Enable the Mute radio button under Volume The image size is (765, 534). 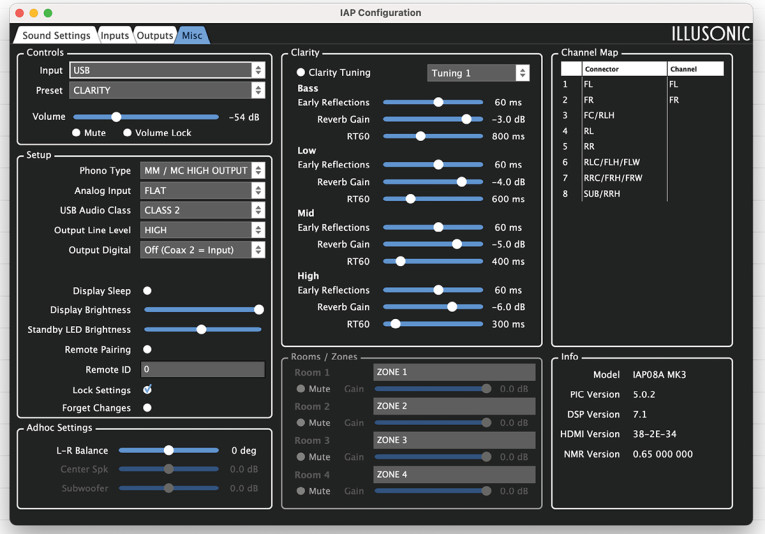(x=76, y=133)
